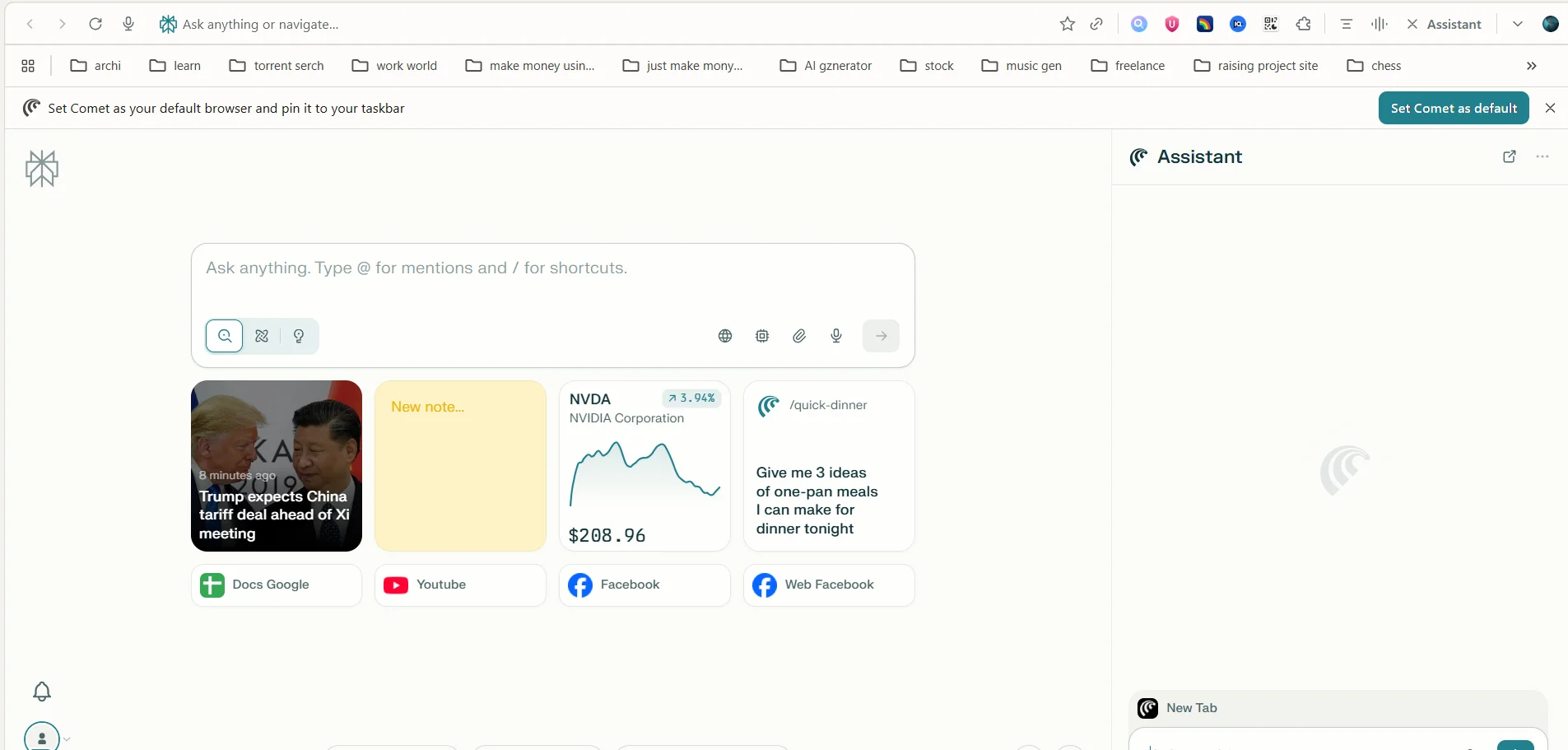Open Assistant panel more options menu
This screenshot has width=1568, height=750.
(x=1542, y=156)
